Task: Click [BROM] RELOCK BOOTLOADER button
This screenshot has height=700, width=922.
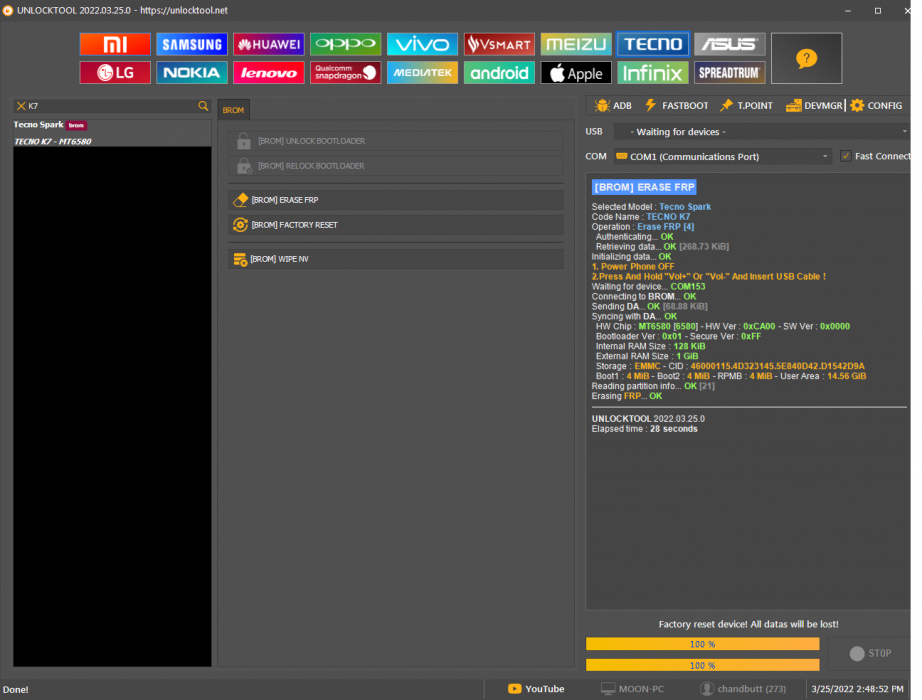Action: click(x=396, y=166)
